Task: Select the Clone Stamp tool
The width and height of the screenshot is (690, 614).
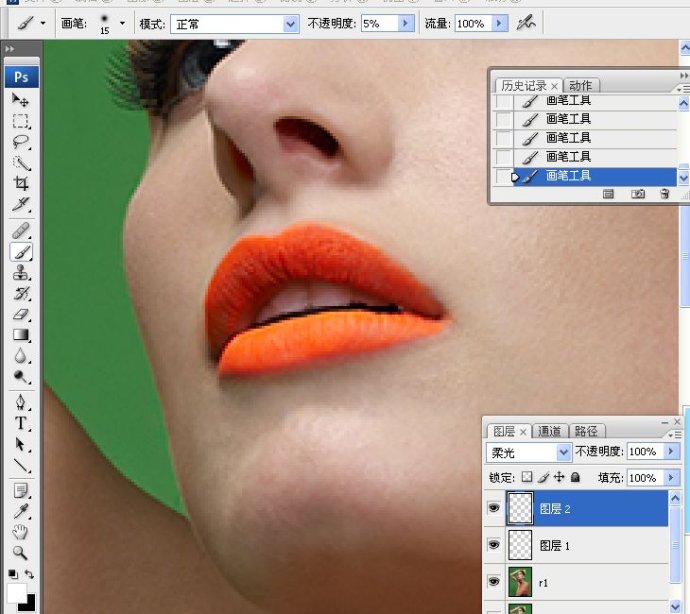Action: (x=20, y=273)
